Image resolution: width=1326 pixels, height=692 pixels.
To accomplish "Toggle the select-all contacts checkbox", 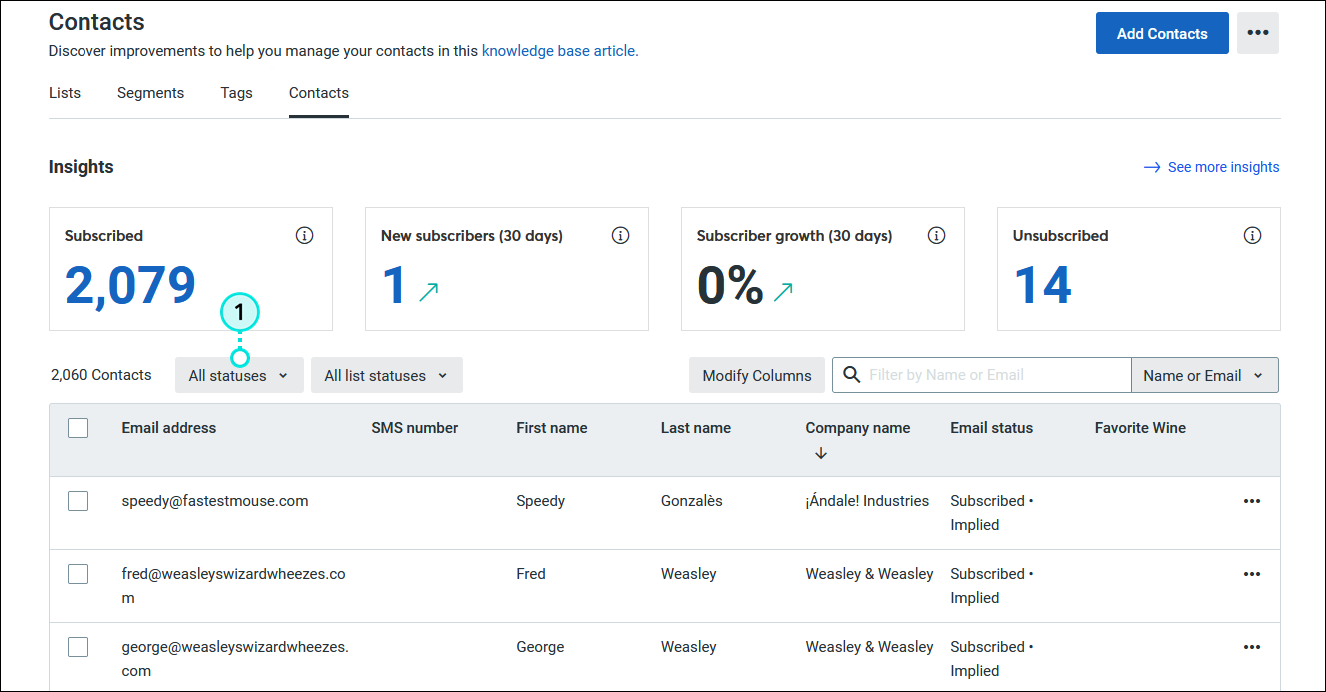I will pos(78,428).
